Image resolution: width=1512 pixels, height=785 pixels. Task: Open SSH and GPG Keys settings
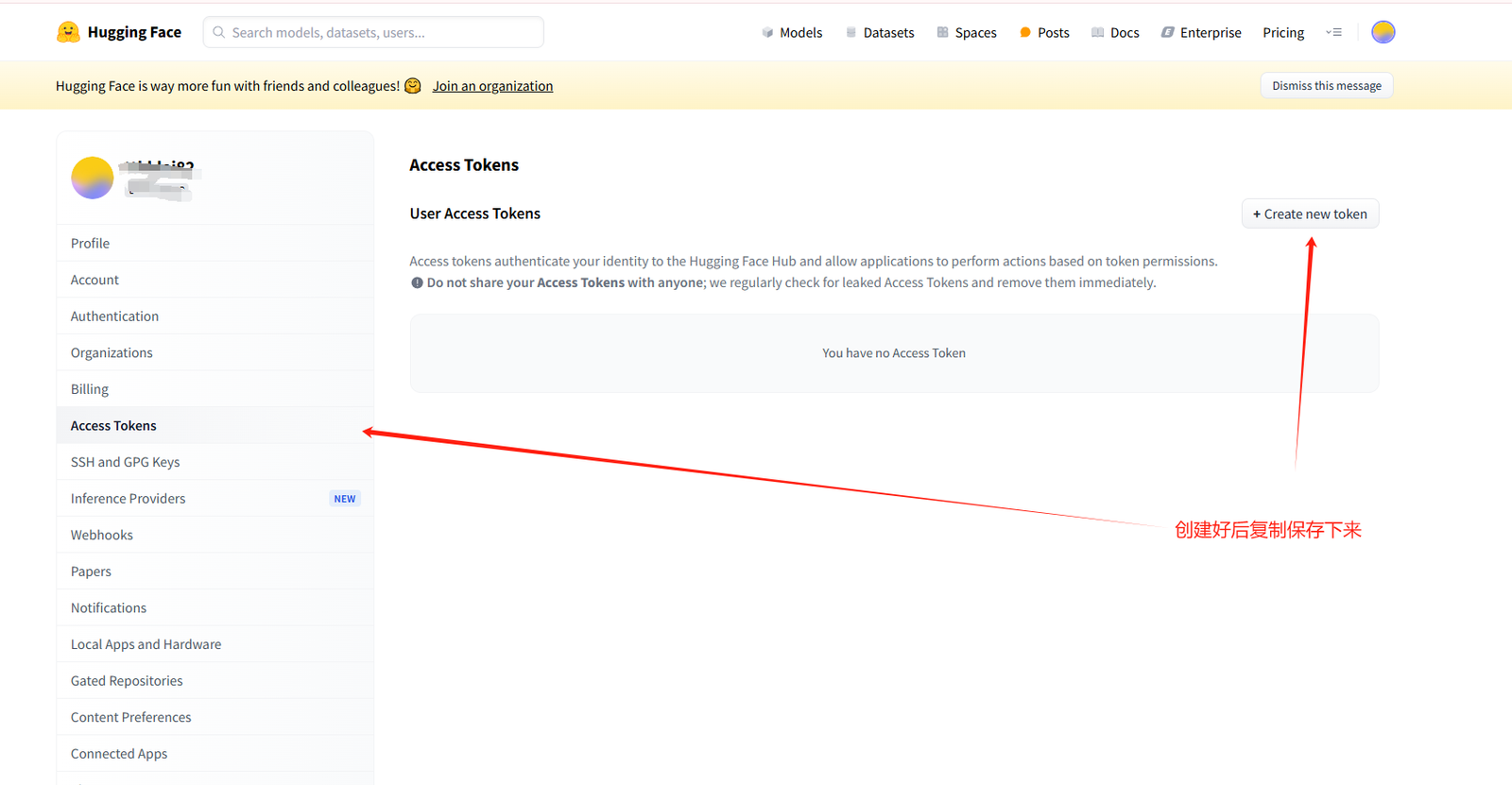[215, 462]
